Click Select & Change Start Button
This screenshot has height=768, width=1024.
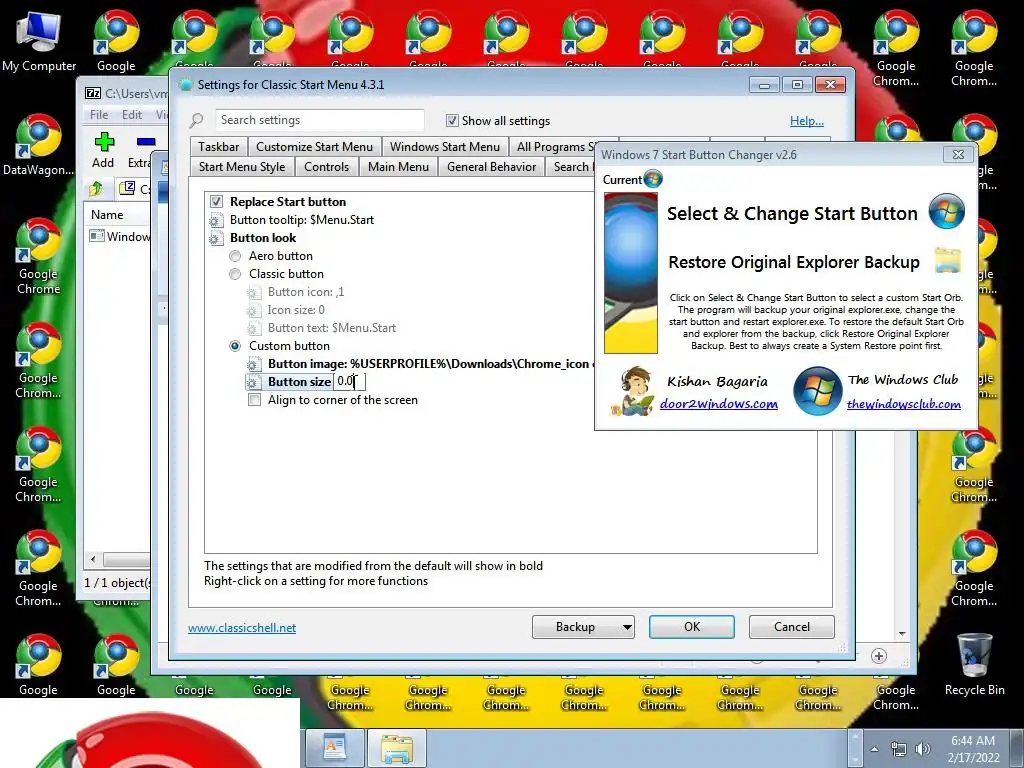[792, 214]
